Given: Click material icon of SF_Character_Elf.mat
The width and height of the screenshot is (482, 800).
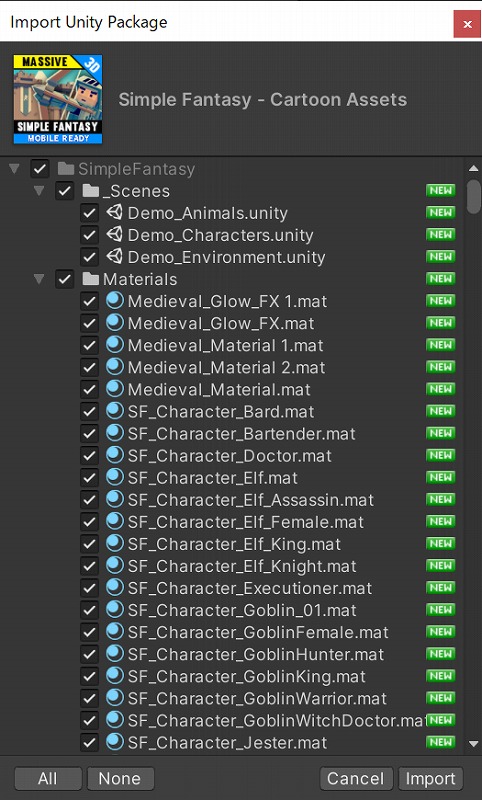Looking at the screenshot, I should tap(115, 477).
